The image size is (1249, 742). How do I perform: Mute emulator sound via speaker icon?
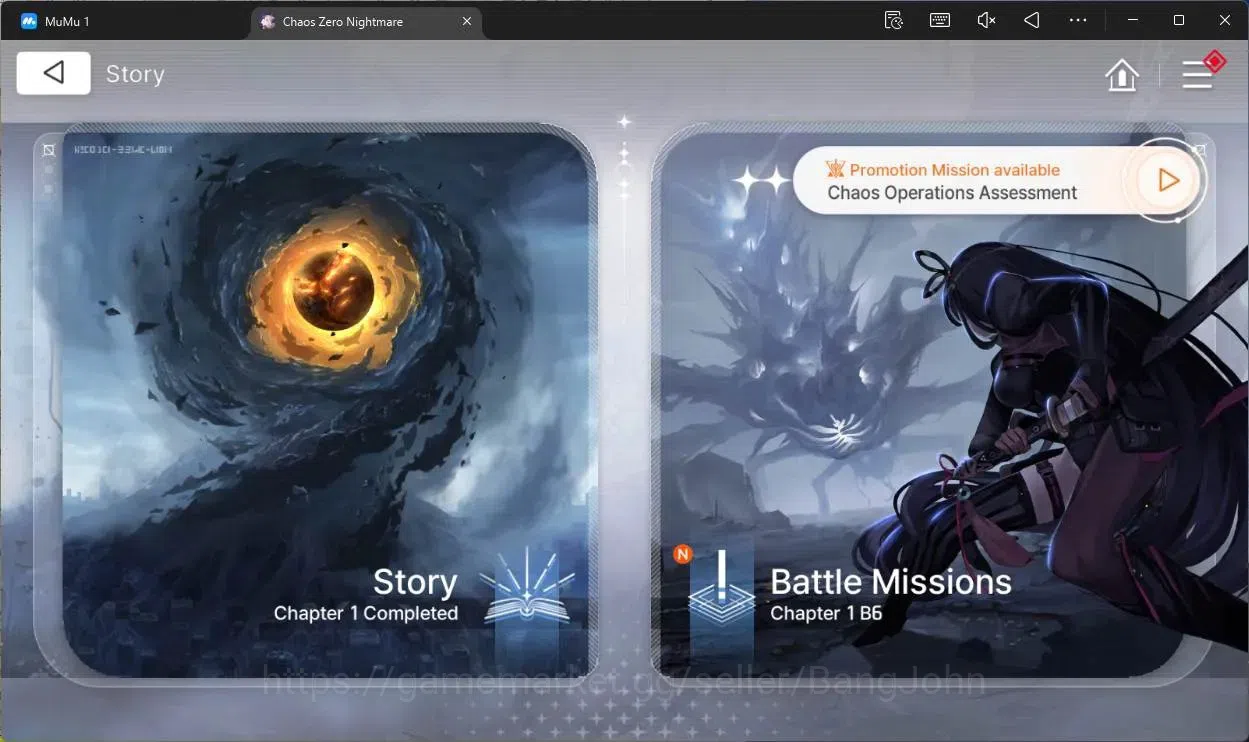(x=986, y=20)
